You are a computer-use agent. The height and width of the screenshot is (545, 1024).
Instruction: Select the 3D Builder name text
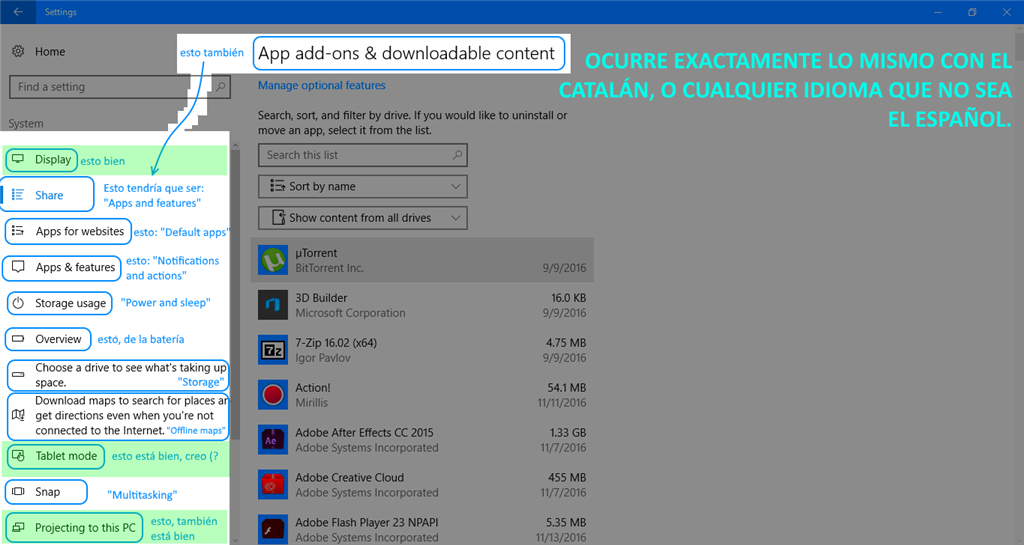pyautogui.click(x=321, y=298)
